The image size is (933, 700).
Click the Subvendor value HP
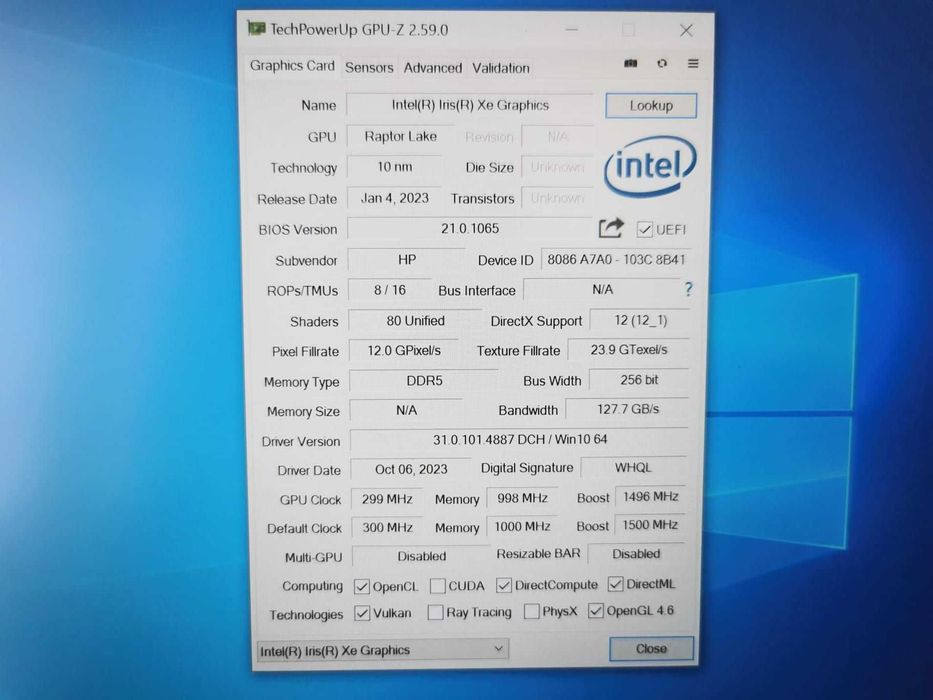406,260
